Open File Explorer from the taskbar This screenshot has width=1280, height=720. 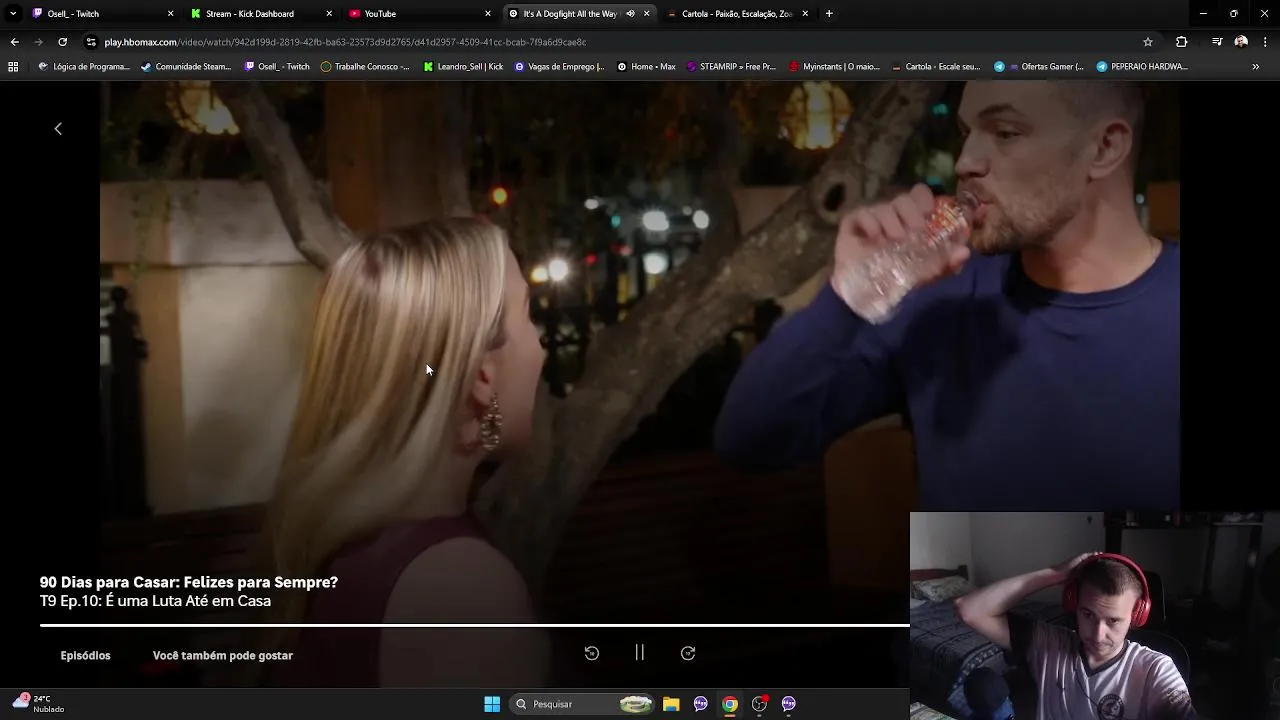click(671, 704)
